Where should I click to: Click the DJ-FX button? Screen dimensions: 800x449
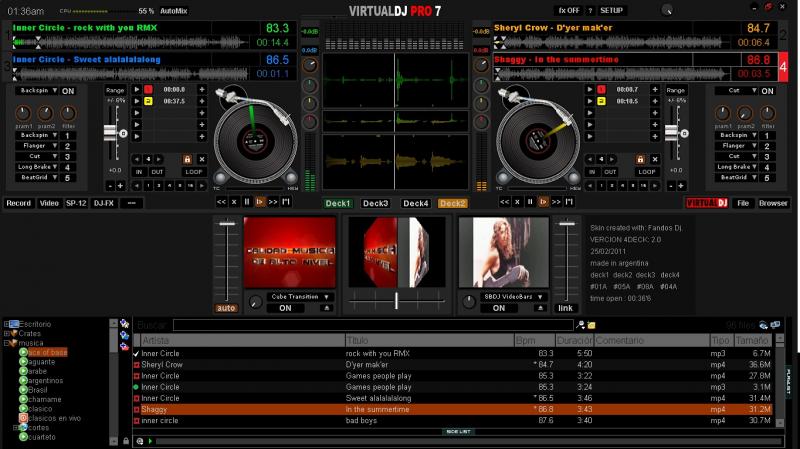[104, 203]
